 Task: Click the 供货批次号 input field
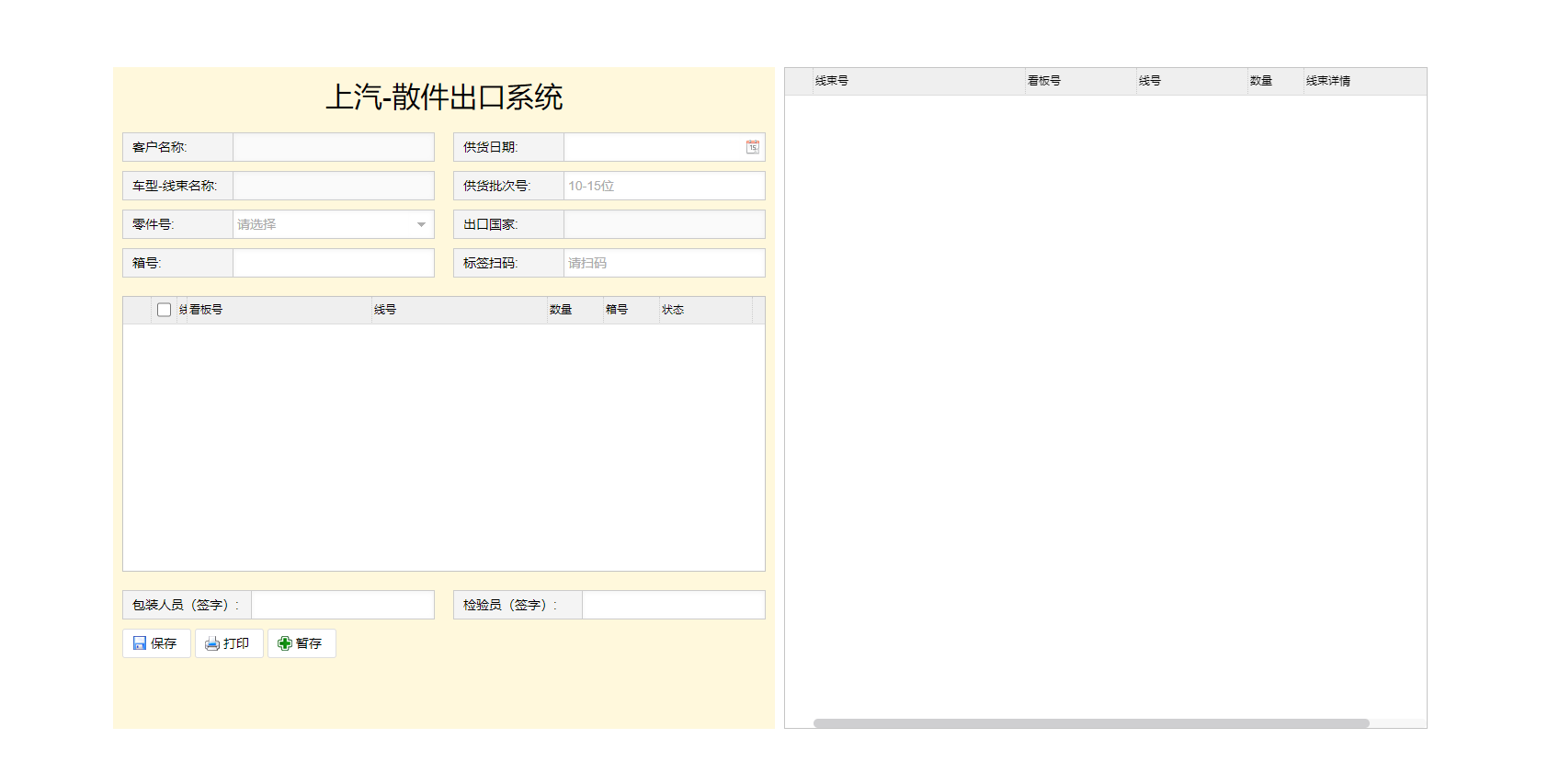coord(665,186)
